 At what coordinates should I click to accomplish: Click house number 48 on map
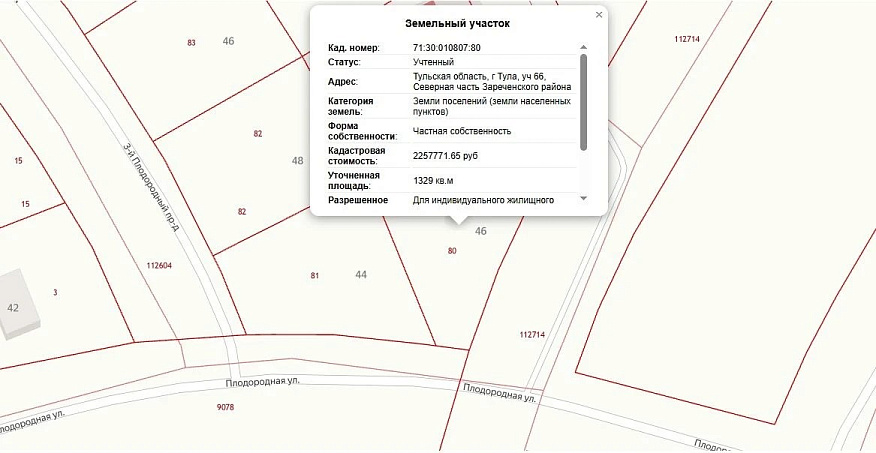pyautogui.click(x=297, y=161)
